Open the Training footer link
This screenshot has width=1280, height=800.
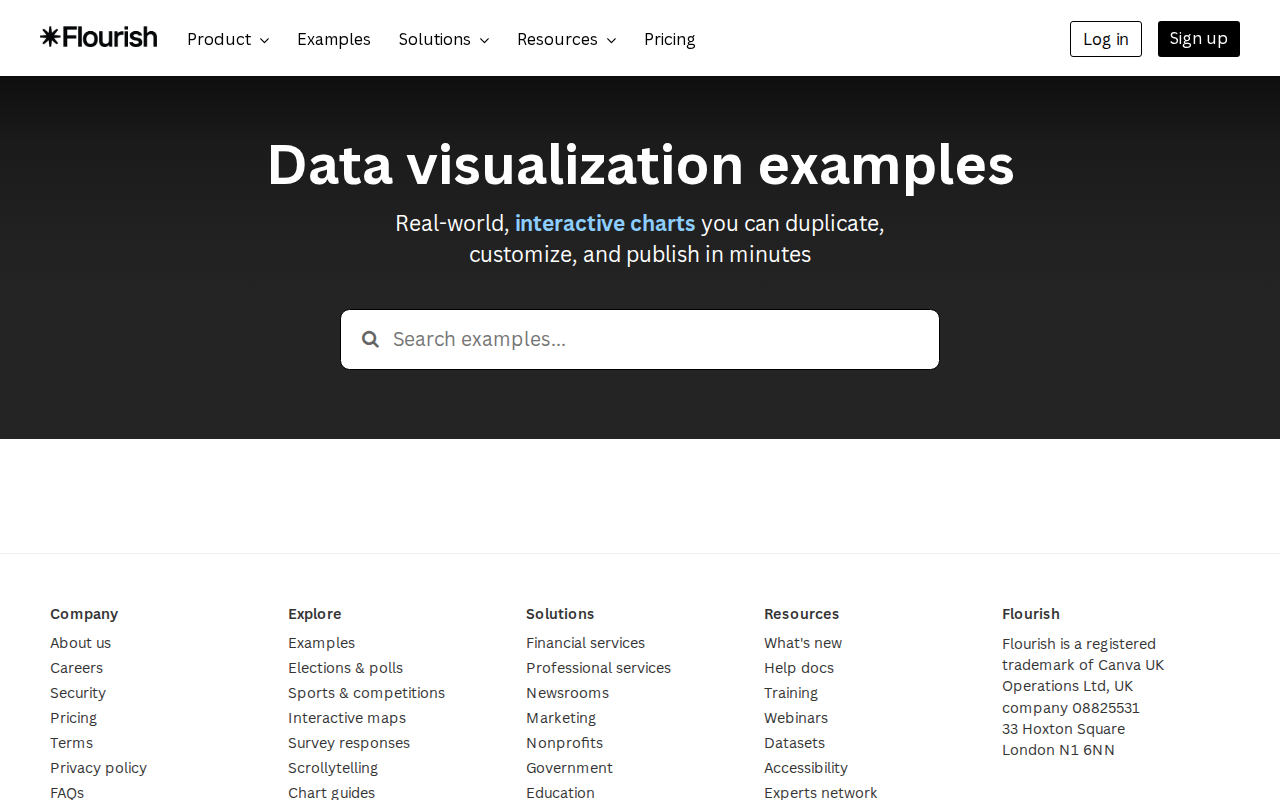pyautogui.click(x=791, y=693)
